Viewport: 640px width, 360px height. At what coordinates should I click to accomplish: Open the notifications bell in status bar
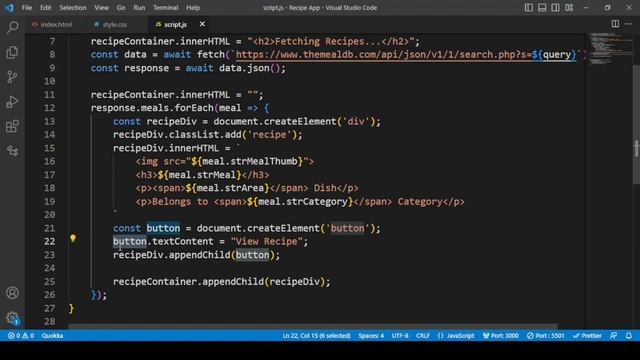pyautogui.click(x=629, y=336)
